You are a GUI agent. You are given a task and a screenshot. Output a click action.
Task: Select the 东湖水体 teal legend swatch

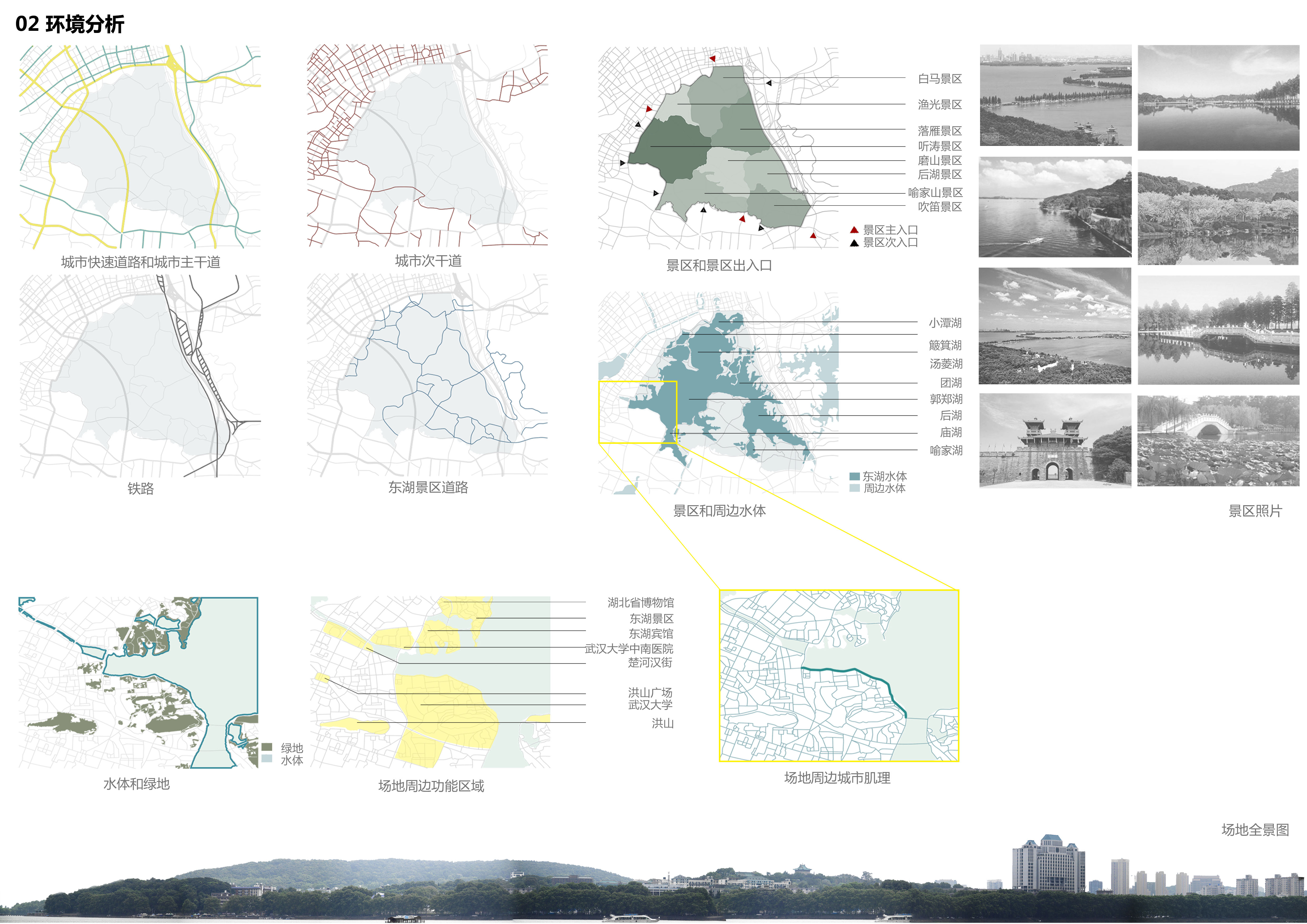pos(854,477)
